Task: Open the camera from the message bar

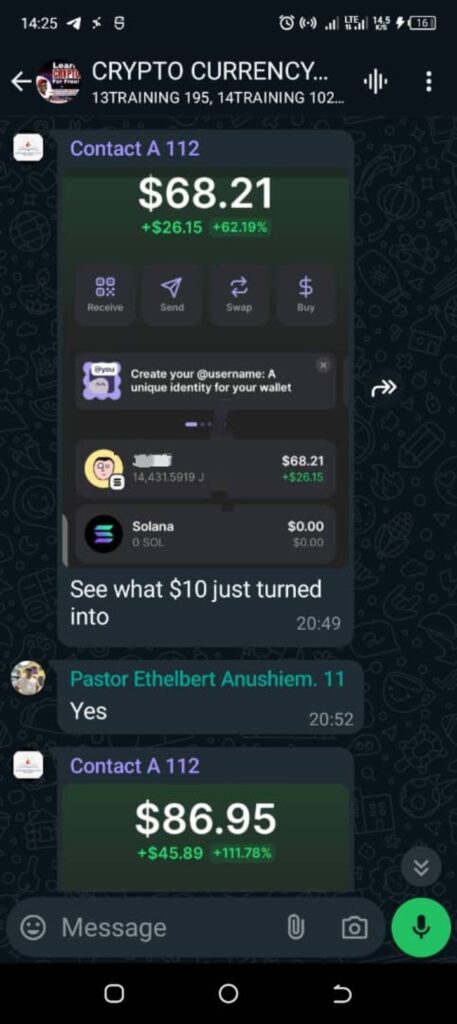Action: (x=355, y=928)
